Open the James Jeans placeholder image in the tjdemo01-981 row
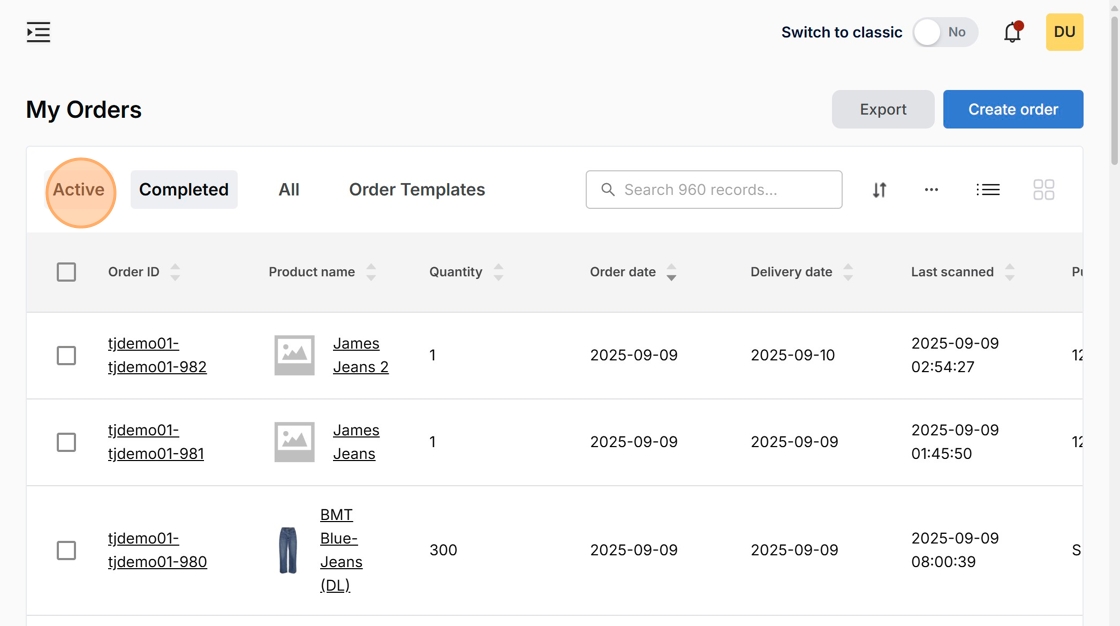Screen dimensions: 1120x626 point(294,442)
